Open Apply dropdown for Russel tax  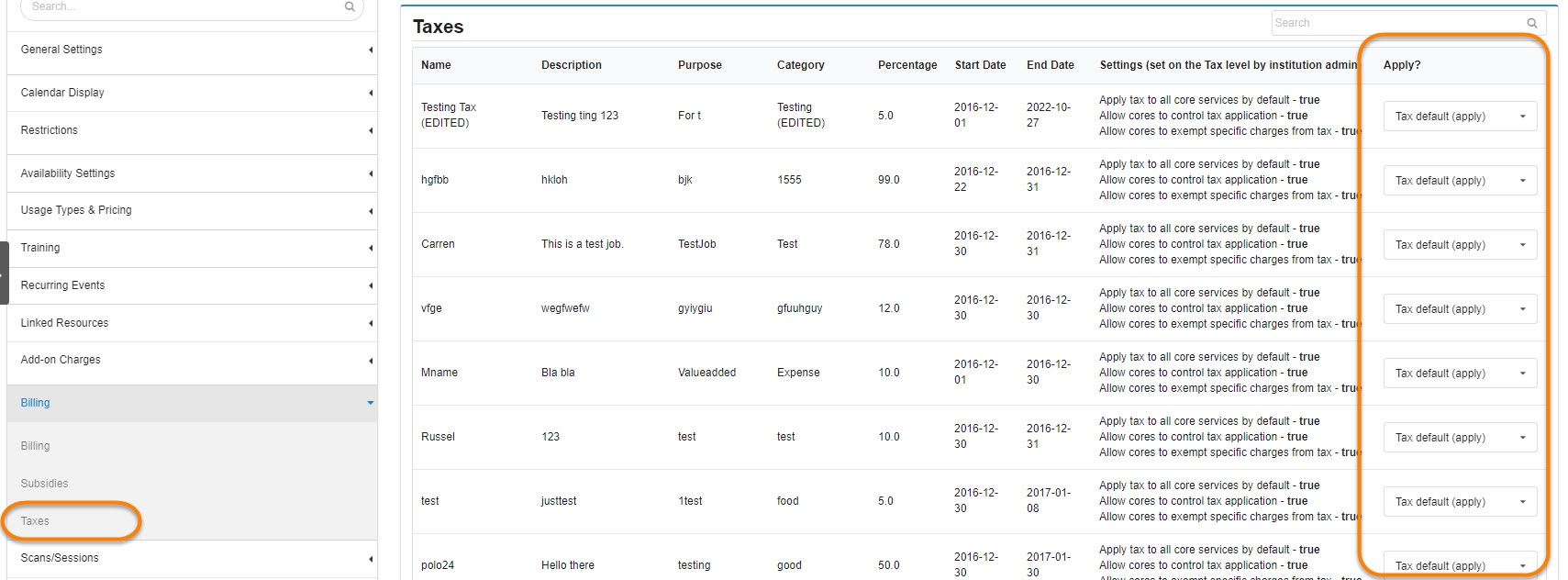pos(1459,438)
